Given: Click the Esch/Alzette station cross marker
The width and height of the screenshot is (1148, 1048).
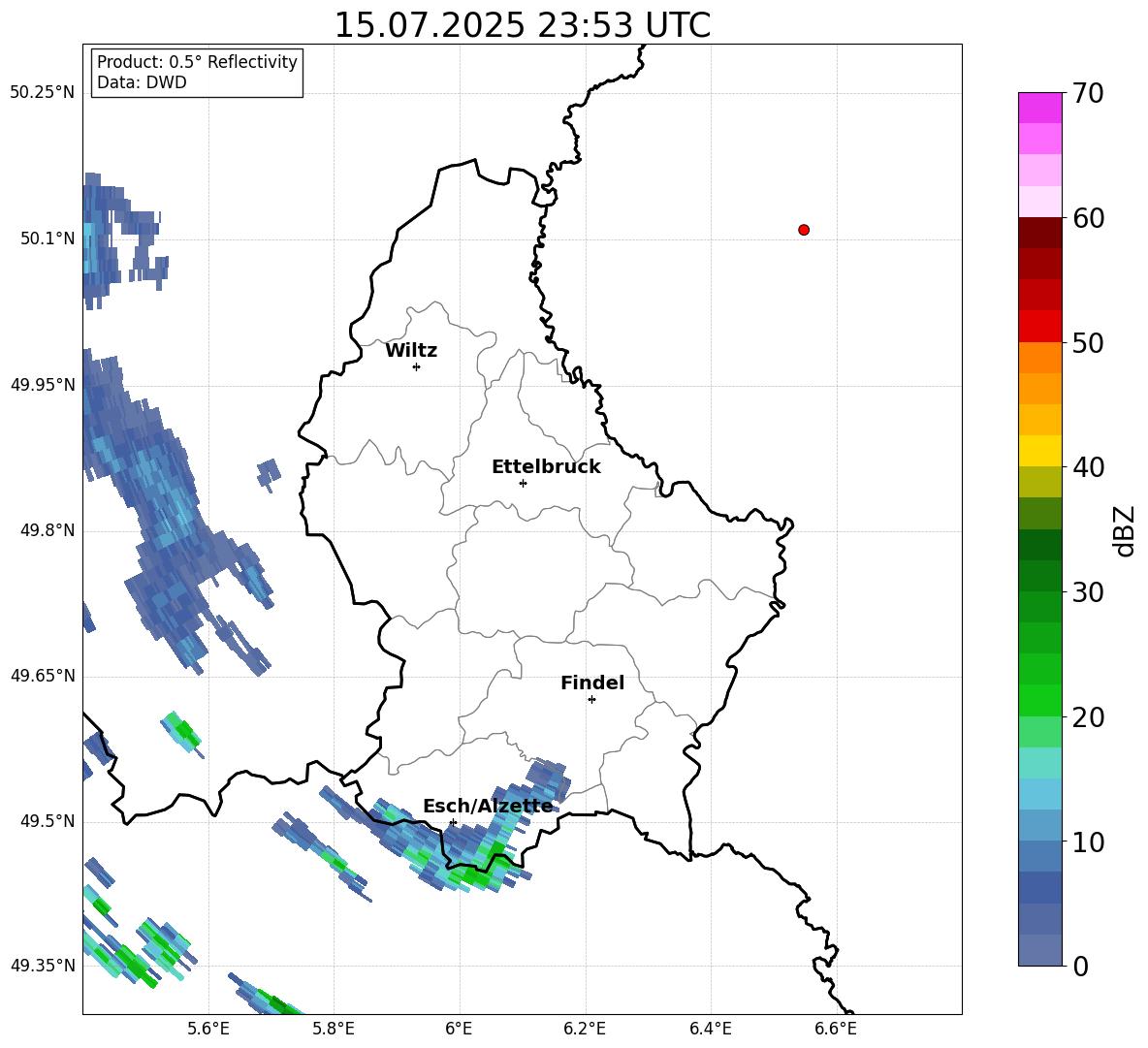Looking at the screenshot, I should 453,822.
